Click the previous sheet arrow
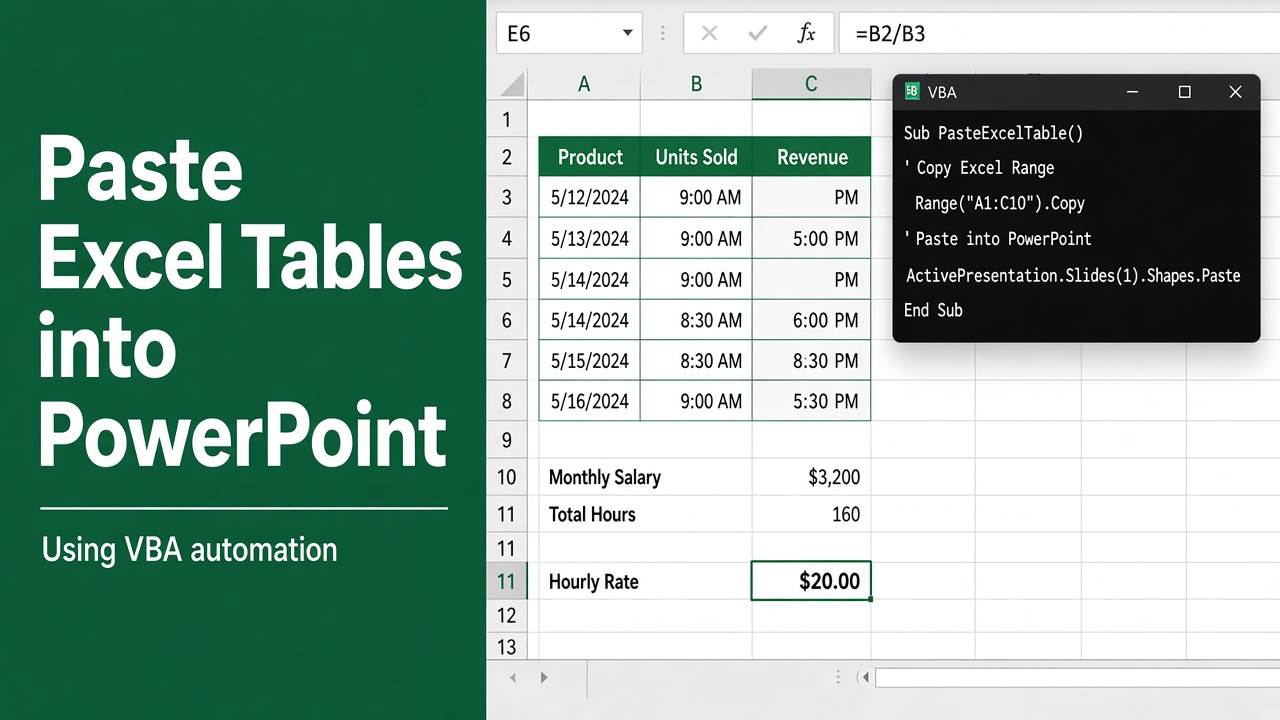Viewport: 1280px width, 720px height. click(513, 678)
